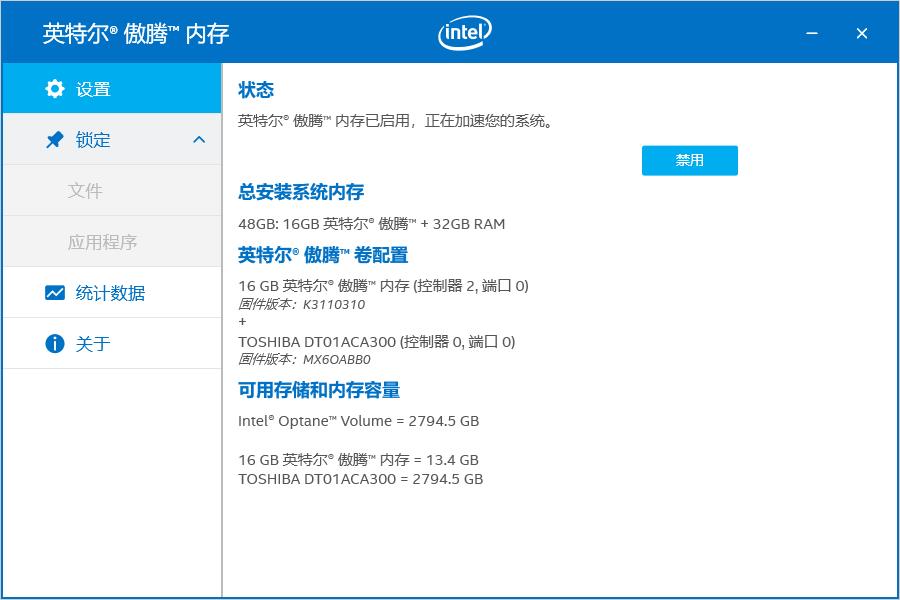Open the 设置 page in sidebar
Viewport: 900px width, 600px height.
click(x=93, y=89)
